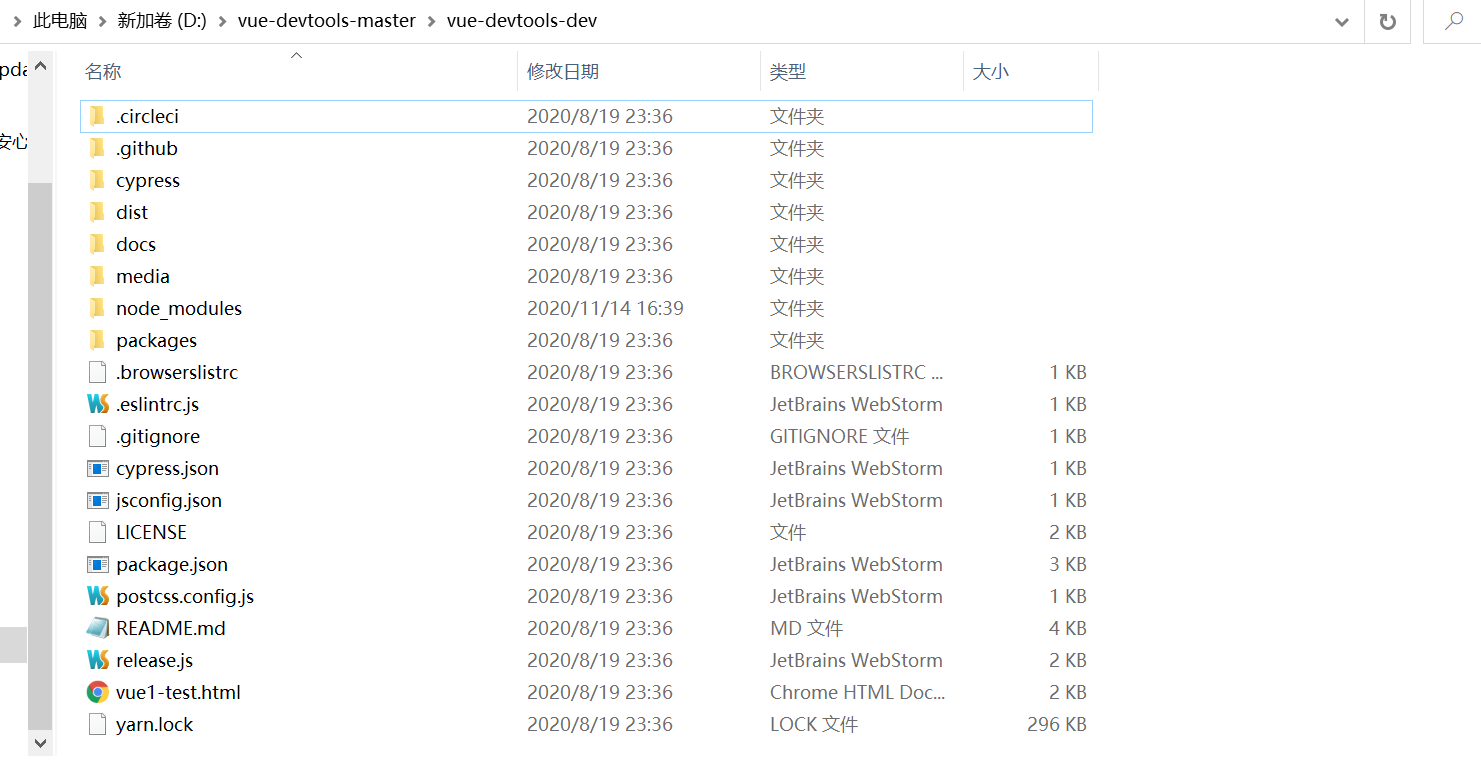Viewport: 1481px width, 764px height.
Task: Select the file name cypress.json
Action: 167,468
